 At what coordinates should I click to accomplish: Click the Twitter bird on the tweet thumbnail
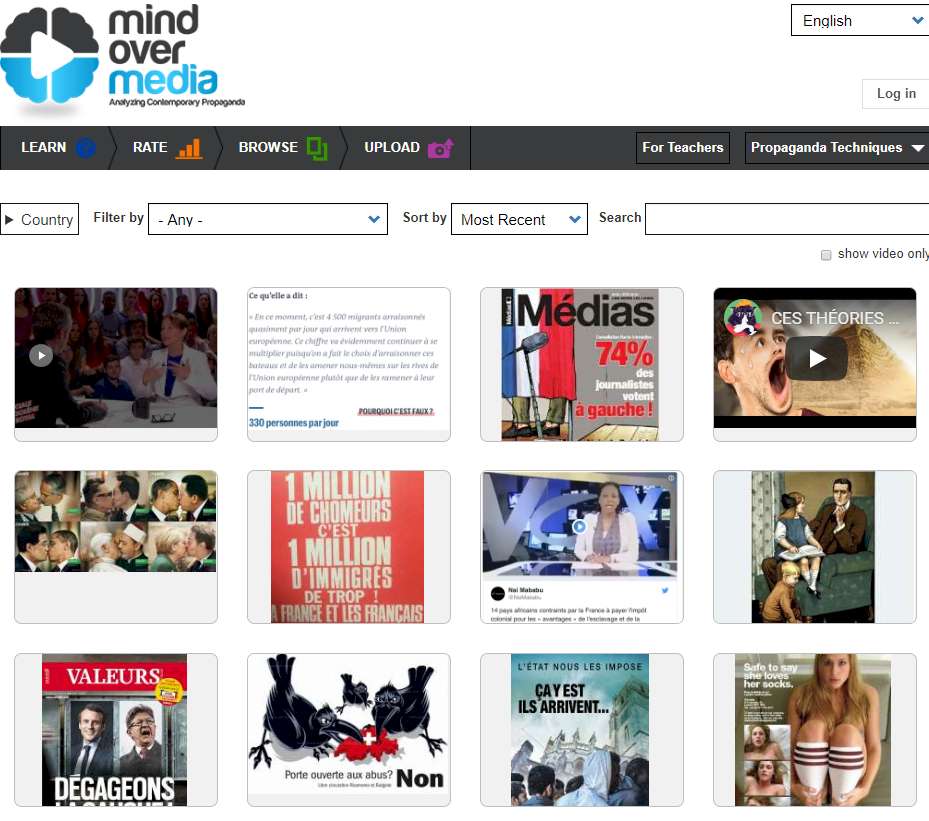click(x=666, y=590)
